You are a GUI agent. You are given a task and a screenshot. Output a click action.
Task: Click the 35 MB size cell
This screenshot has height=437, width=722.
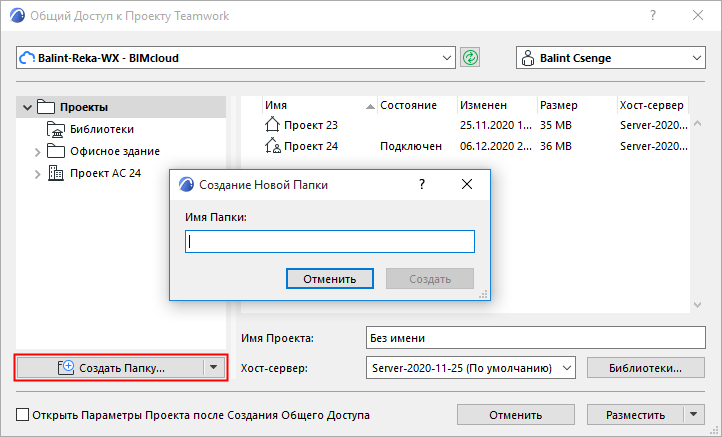coord(556,125)
